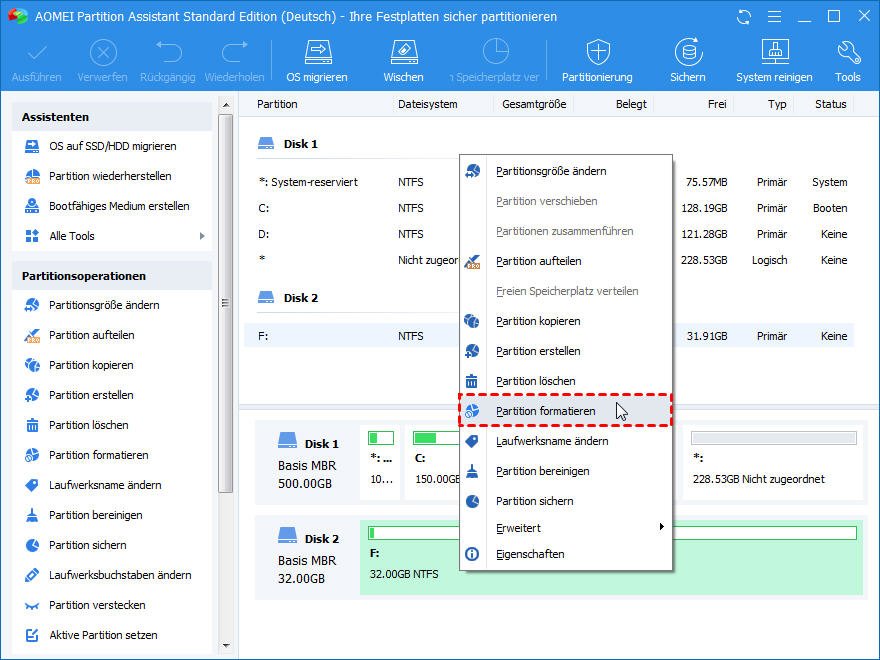Sort by the Typ column header
880x660 pixels.
(x=777, y=104)
